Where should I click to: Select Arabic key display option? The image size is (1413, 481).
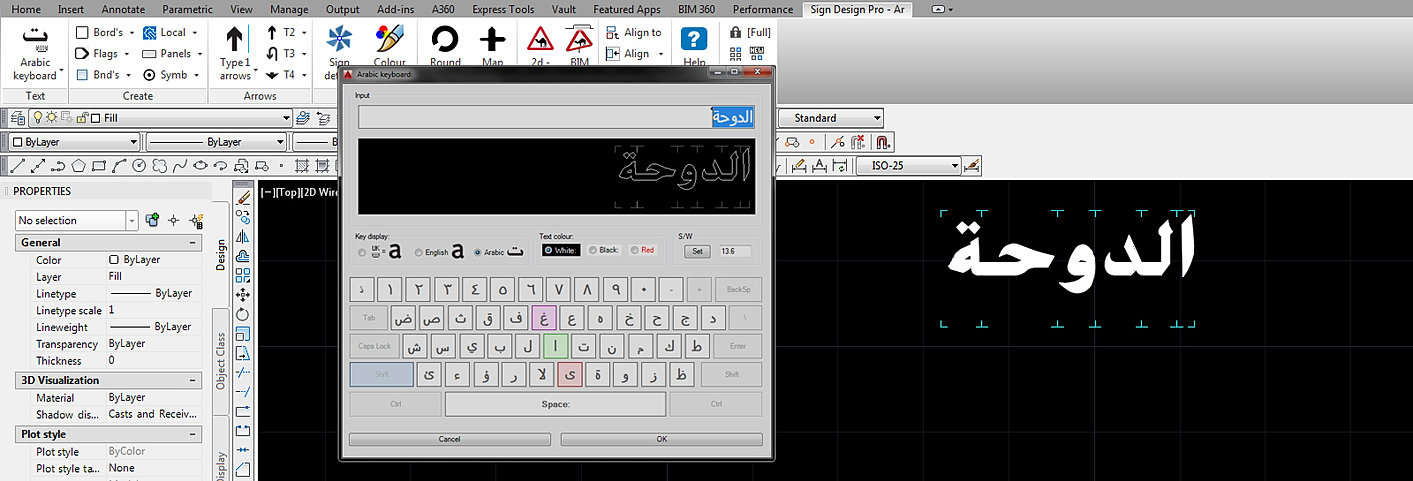(x=478, y=253)
